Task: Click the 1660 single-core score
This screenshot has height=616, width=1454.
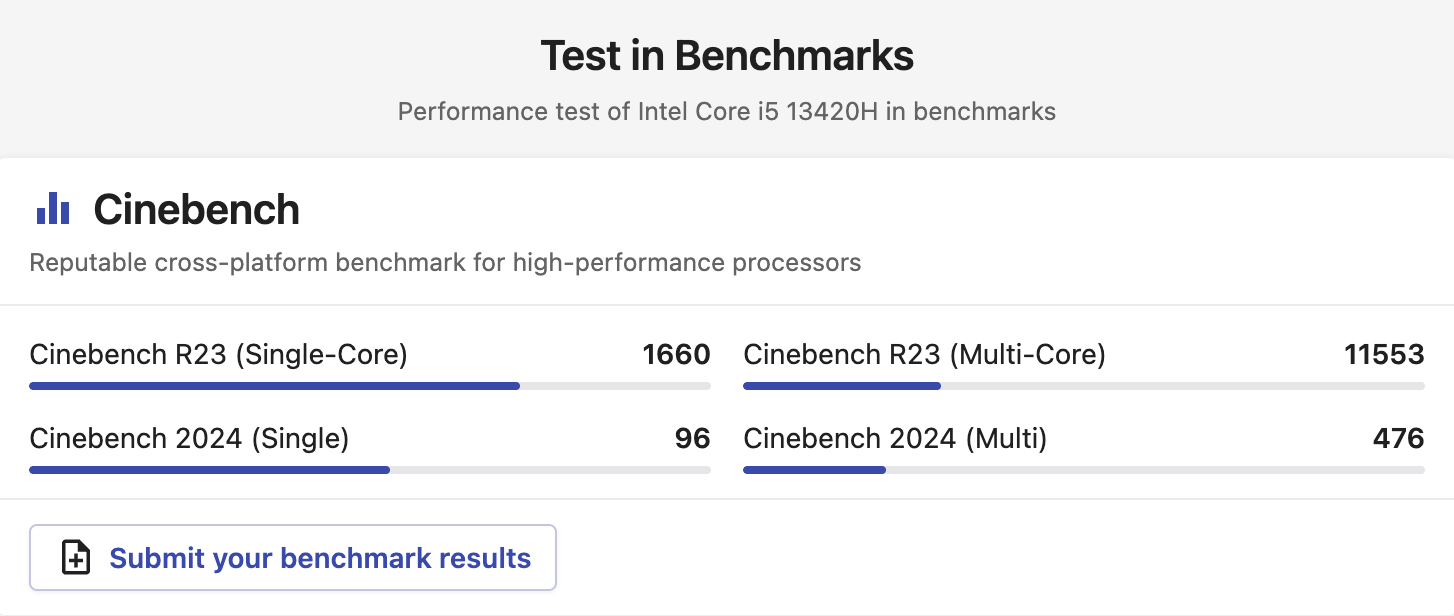Action: (x=677, y=354)
